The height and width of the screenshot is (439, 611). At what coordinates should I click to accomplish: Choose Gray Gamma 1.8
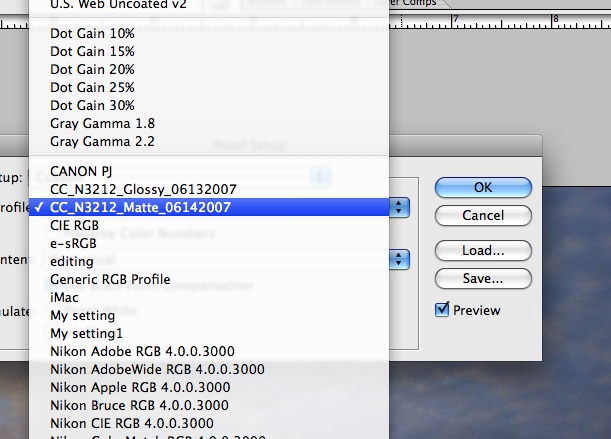[209, 123]
